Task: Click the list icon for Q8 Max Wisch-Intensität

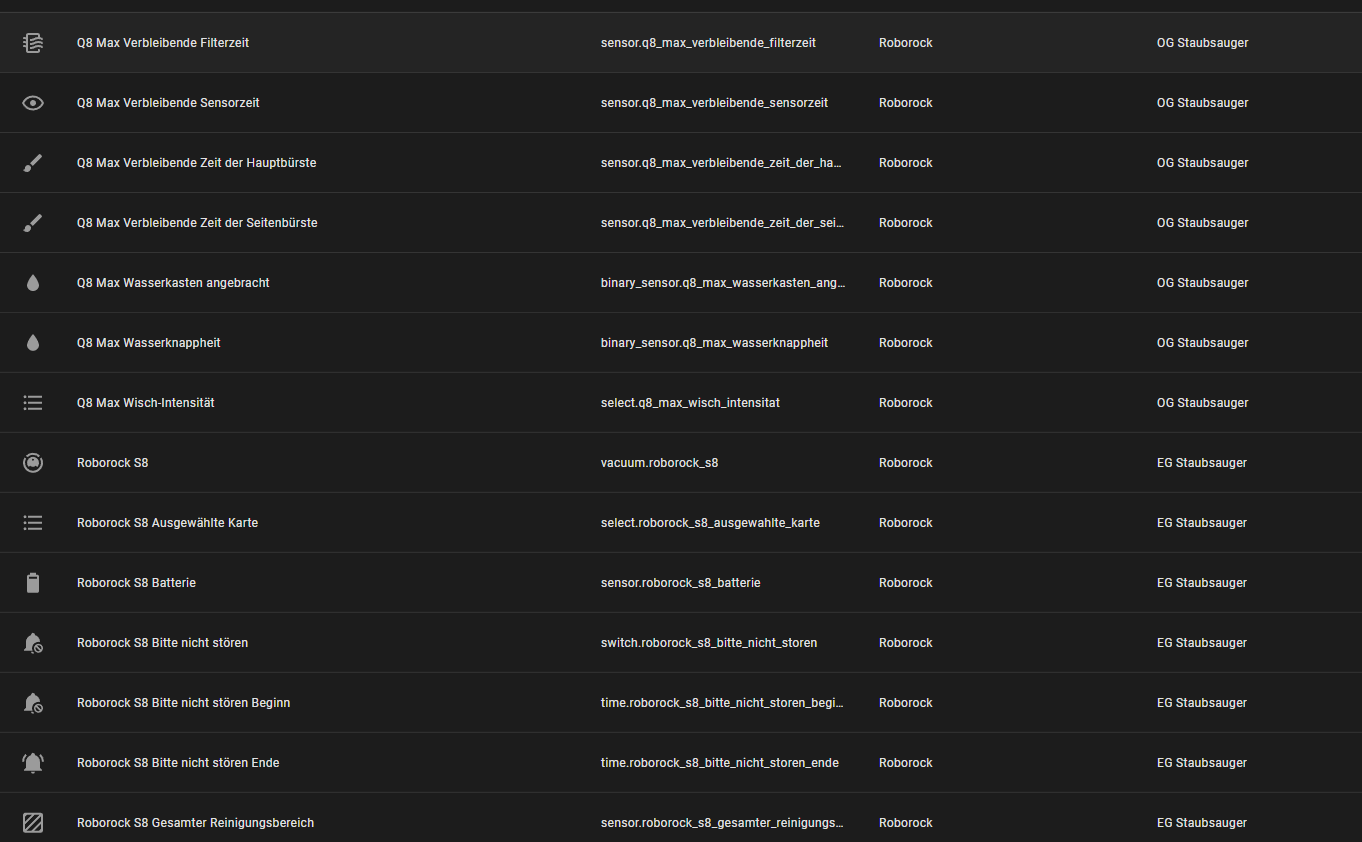Action: (x=33, y=403)
